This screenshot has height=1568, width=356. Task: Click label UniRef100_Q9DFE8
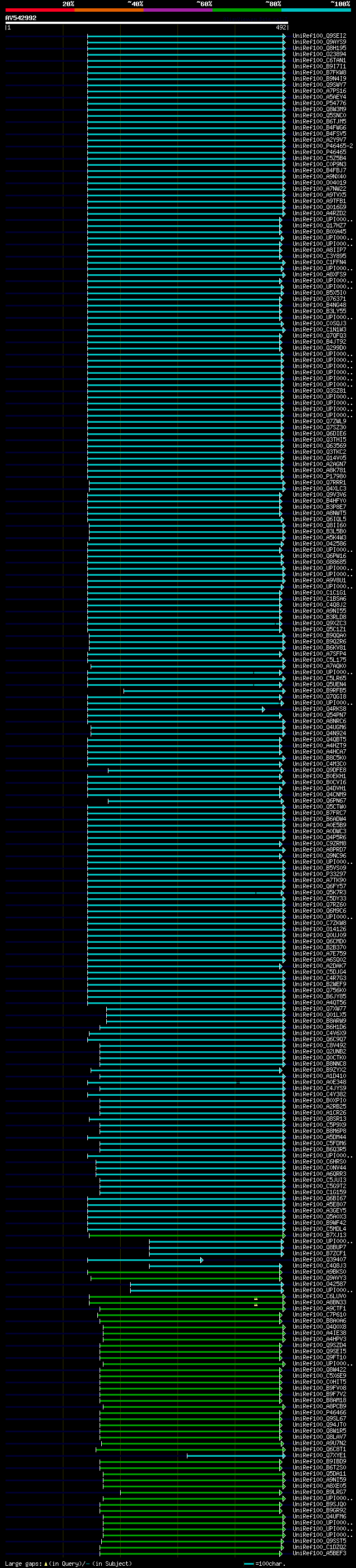tap(319, 770)
